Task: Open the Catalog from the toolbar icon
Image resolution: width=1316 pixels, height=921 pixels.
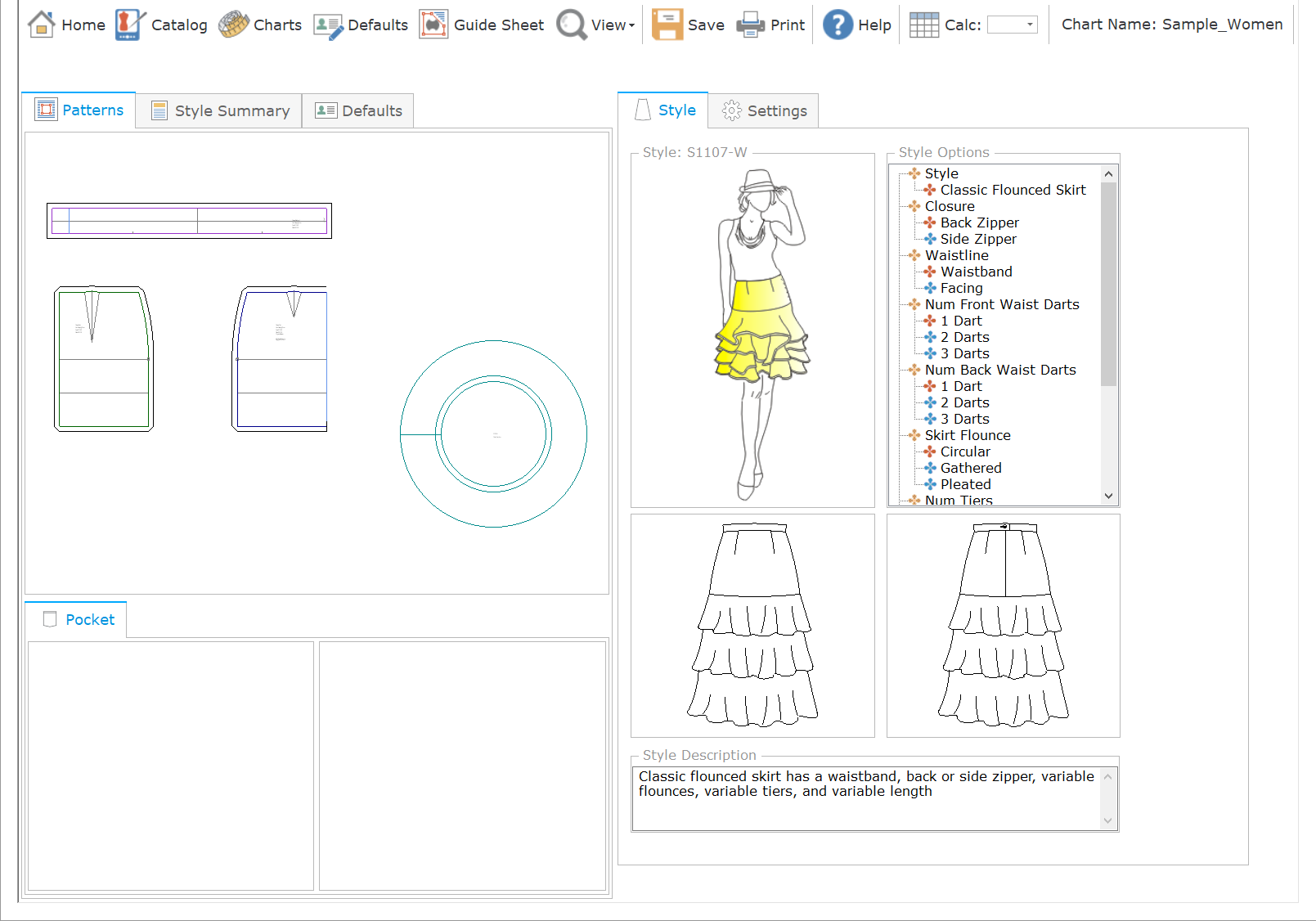Action: tap(129, 25)
